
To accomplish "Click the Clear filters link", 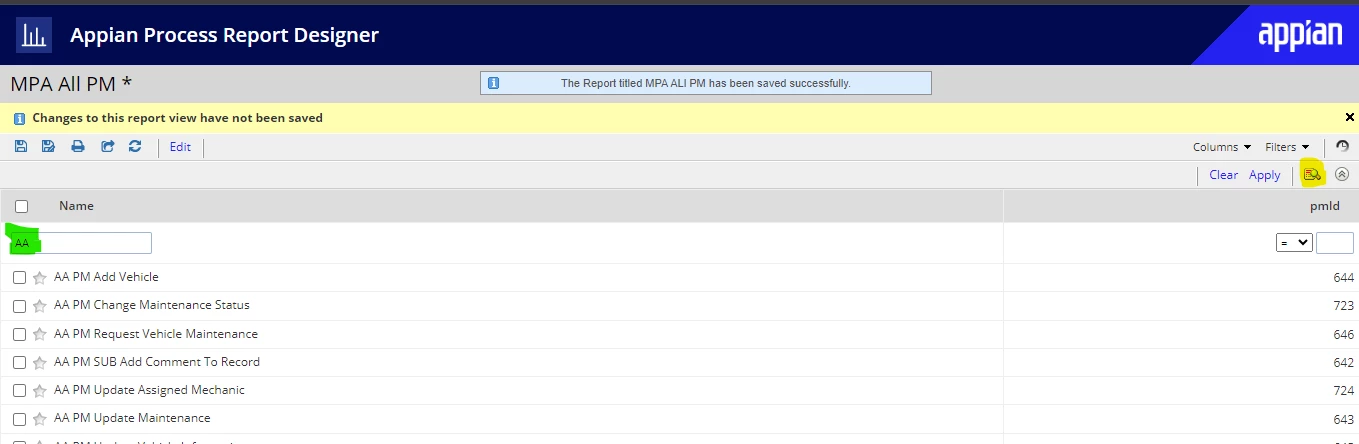I will pos(1223,175).
